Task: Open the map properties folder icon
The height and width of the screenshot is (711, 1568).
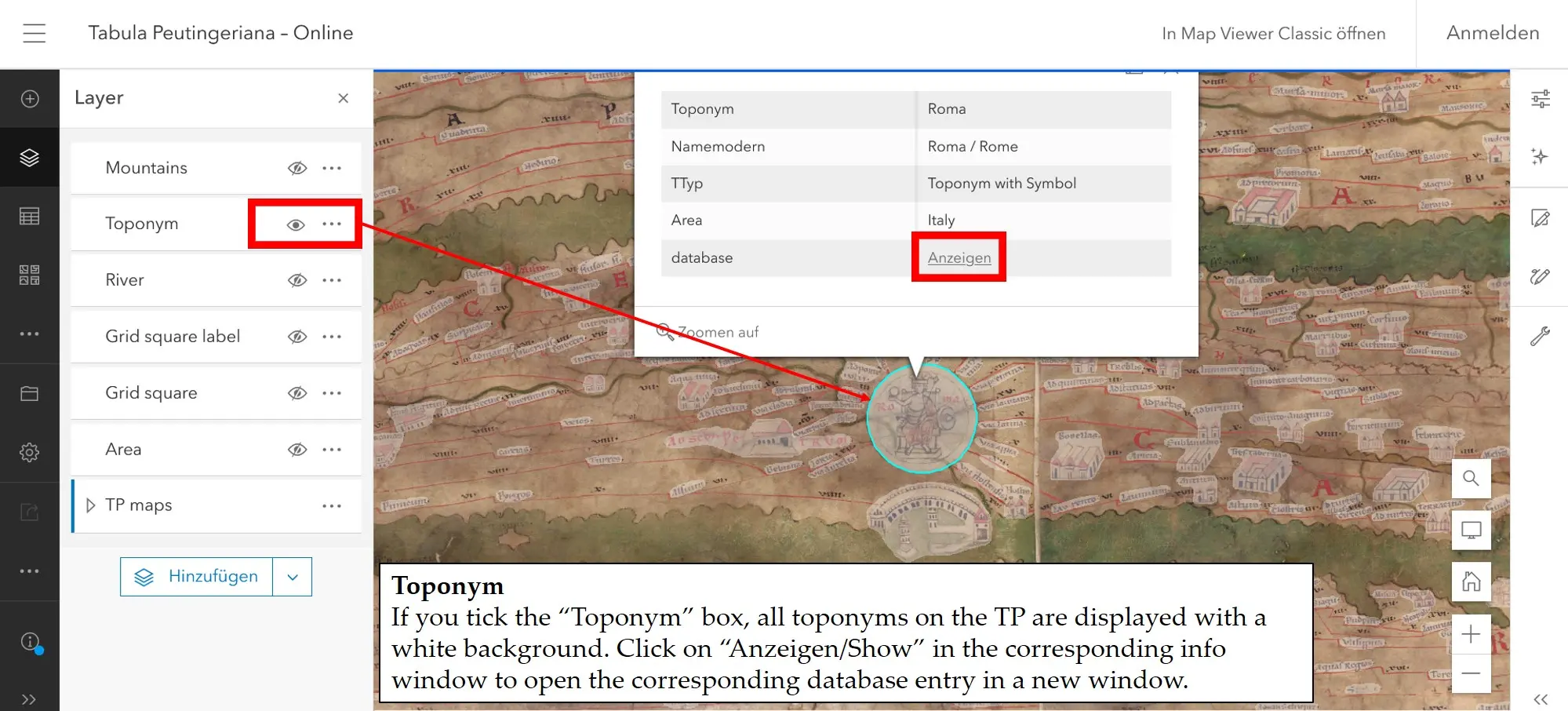Action: (x=30, y=394)
